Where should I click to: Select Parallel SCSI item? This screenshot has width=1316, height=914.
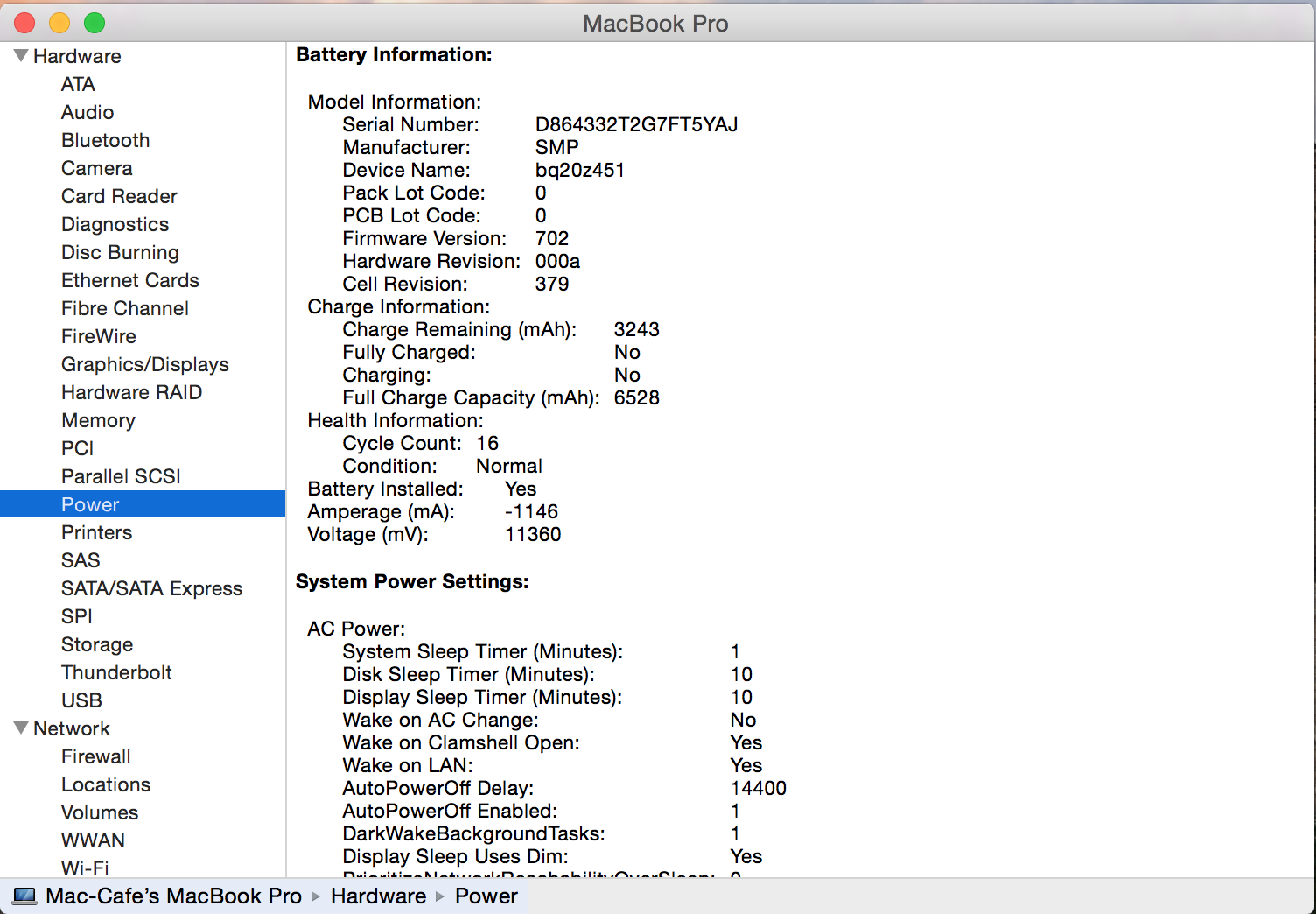[x=121, y=476]
